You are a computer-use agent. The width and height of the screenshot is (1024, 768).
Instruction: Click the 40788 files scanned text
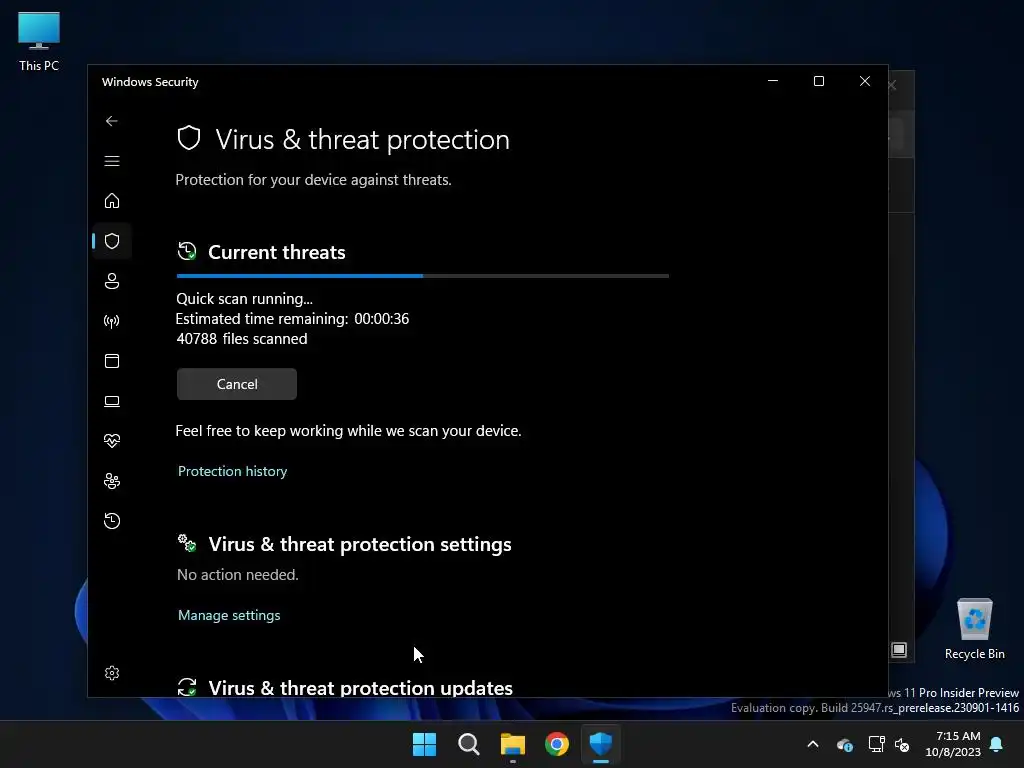click(242, 338)
